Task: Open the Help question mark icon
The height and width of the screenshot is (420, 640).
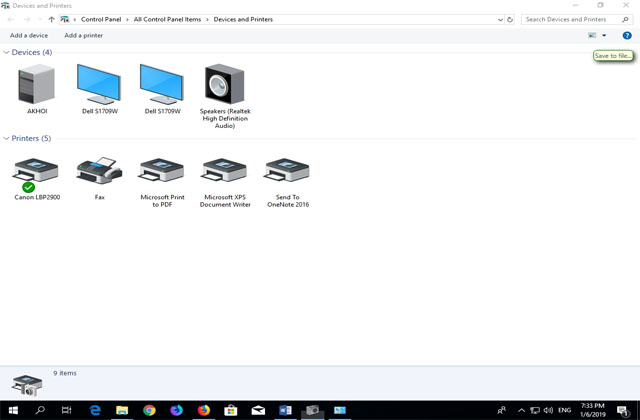Action: (x=627, y=36)
